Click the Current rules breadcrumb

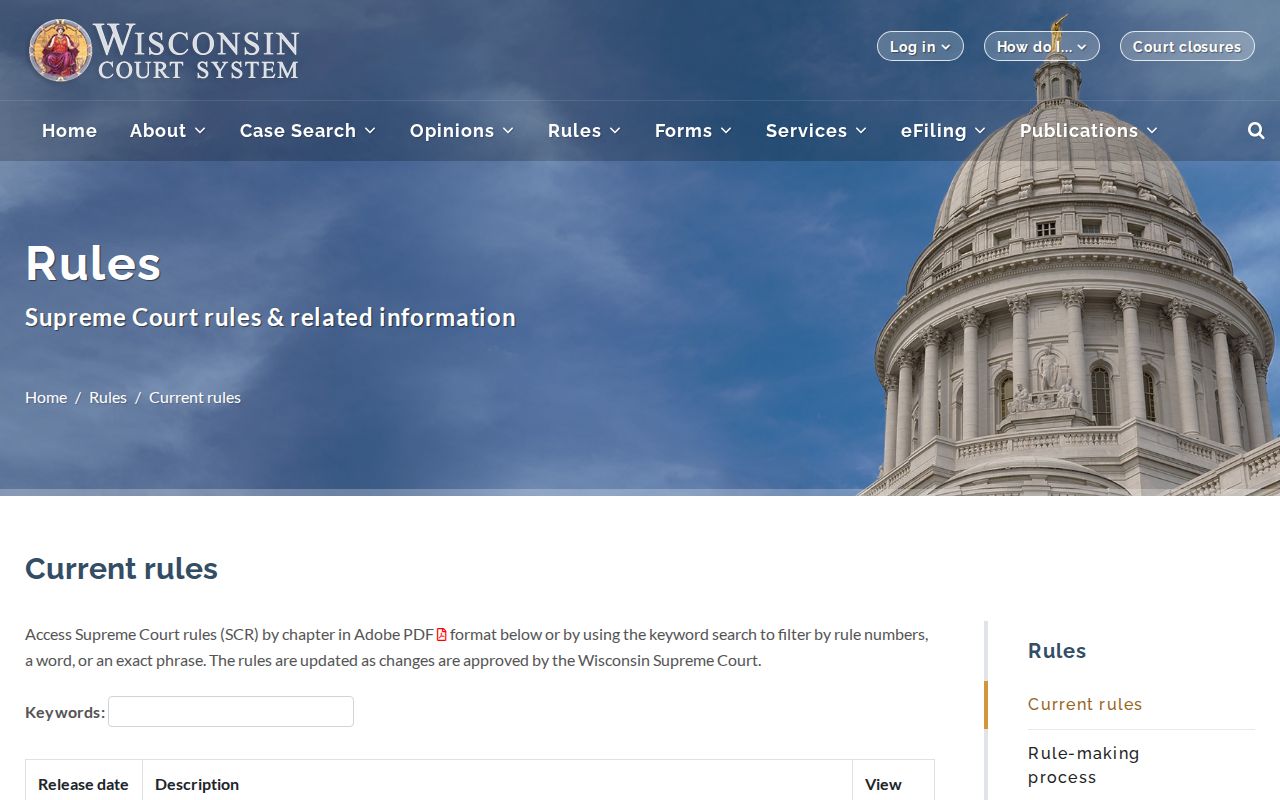[x=195, y=397]
